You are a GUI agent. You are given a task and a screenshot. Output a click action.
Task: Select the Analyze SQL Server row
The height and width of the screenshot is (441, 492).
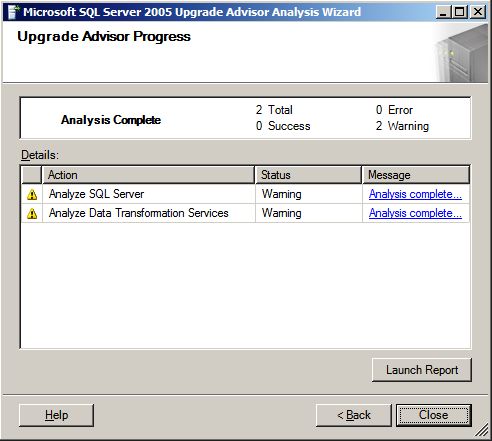(245, 194)
